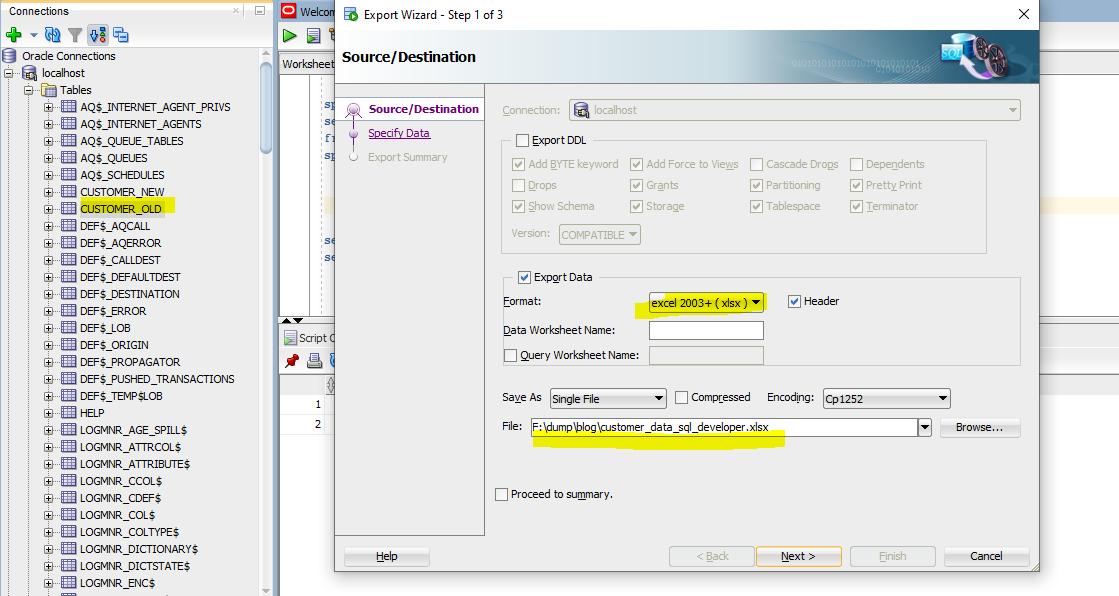Select the CUSTOMER_OLD table icon
This screenshot has height=596, width=1119.
point(69,209)
